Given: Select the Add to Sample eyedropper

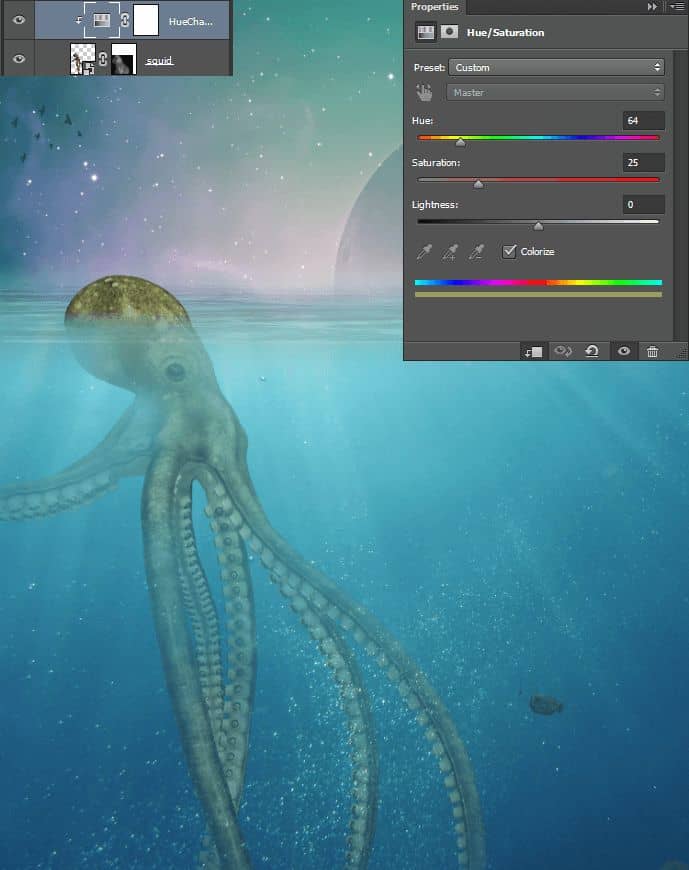Looking at the screenshot, I should click(x=450, y=252).
